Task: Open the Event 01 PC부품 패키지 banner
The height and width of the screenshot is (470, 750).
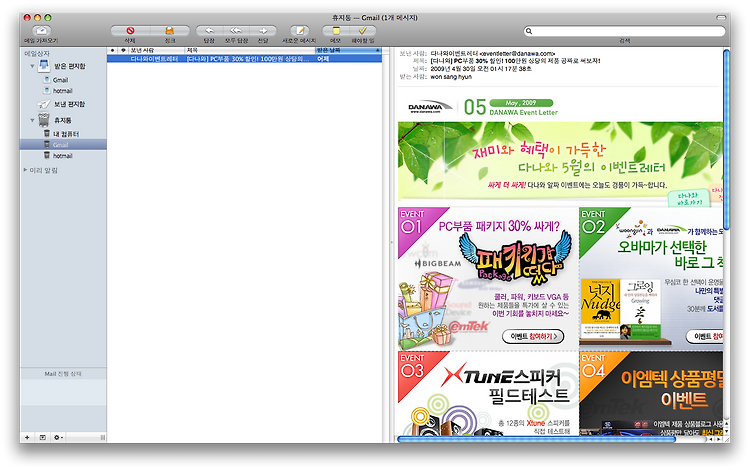Action: point(488,279)
